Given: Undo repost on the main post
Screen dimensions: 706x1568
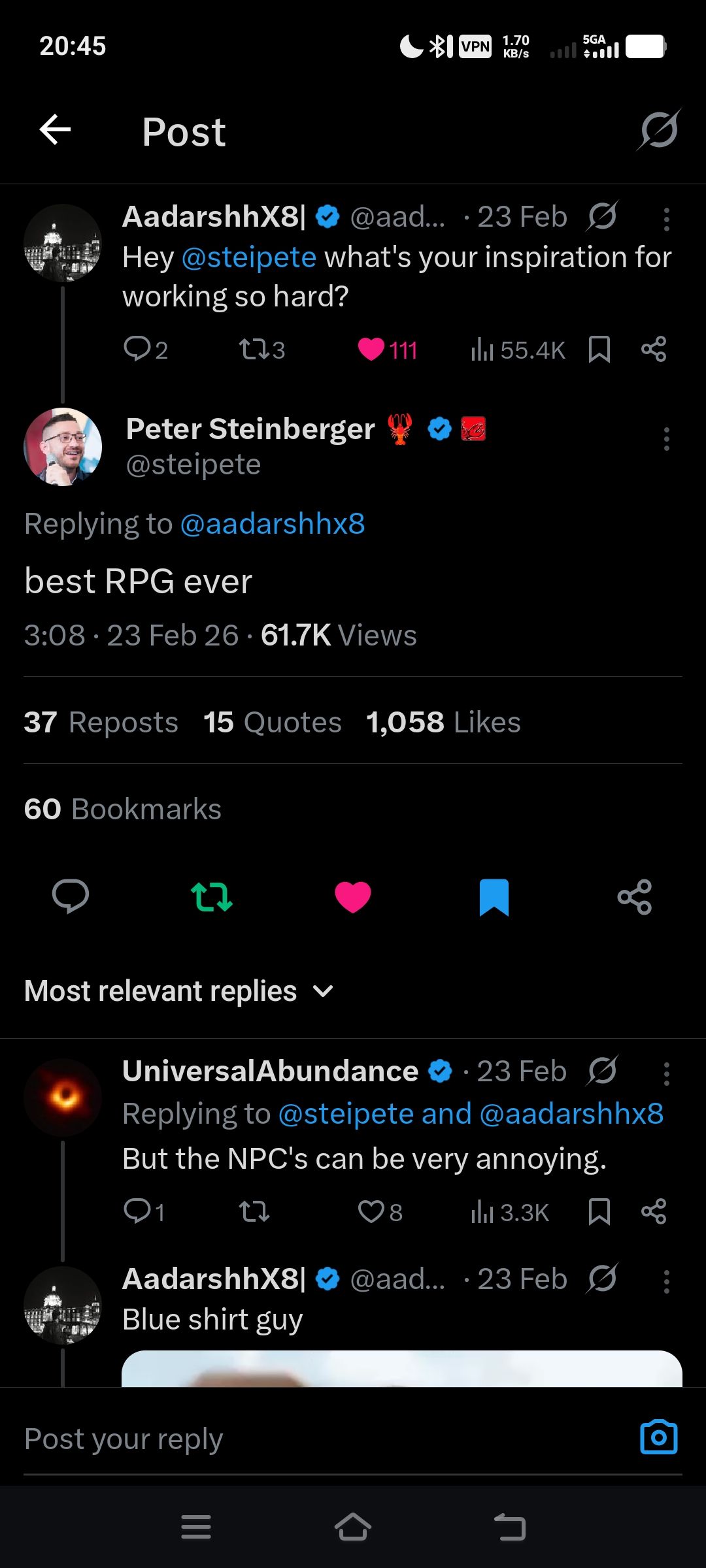Looking at the screenshot, I should 211,896.
